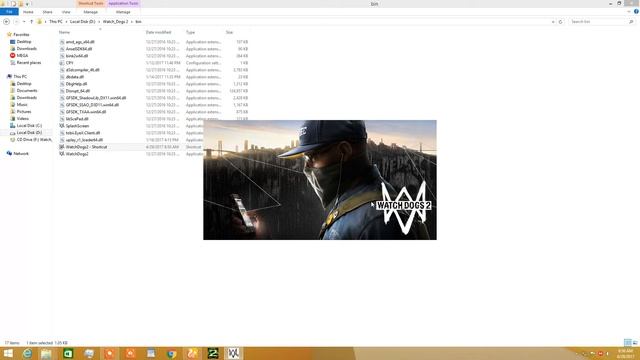This screenshot has height=360, width=640.
Task: Click the bin segment in address bar
Action: [138, 22]
